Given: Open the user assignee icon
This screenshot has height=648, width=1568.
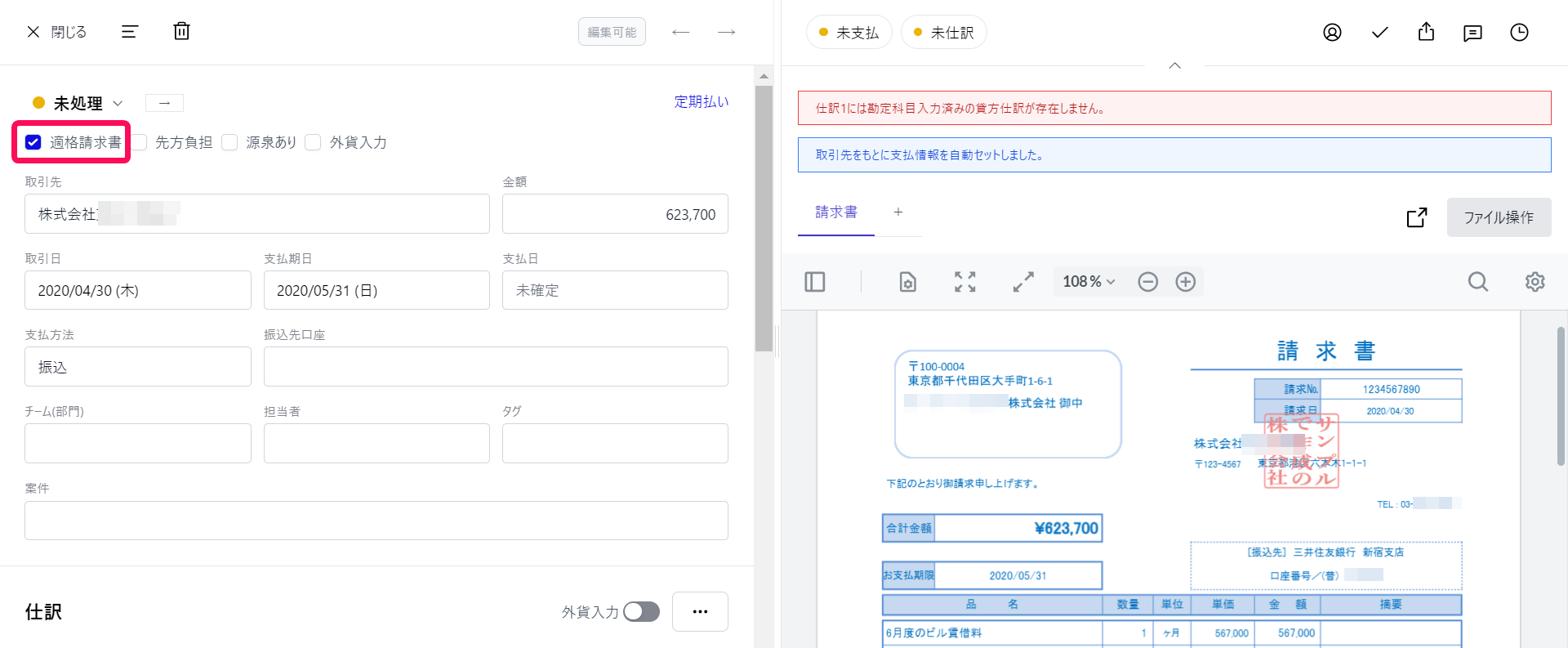Looking at the screenshot, I should 1332,33.
